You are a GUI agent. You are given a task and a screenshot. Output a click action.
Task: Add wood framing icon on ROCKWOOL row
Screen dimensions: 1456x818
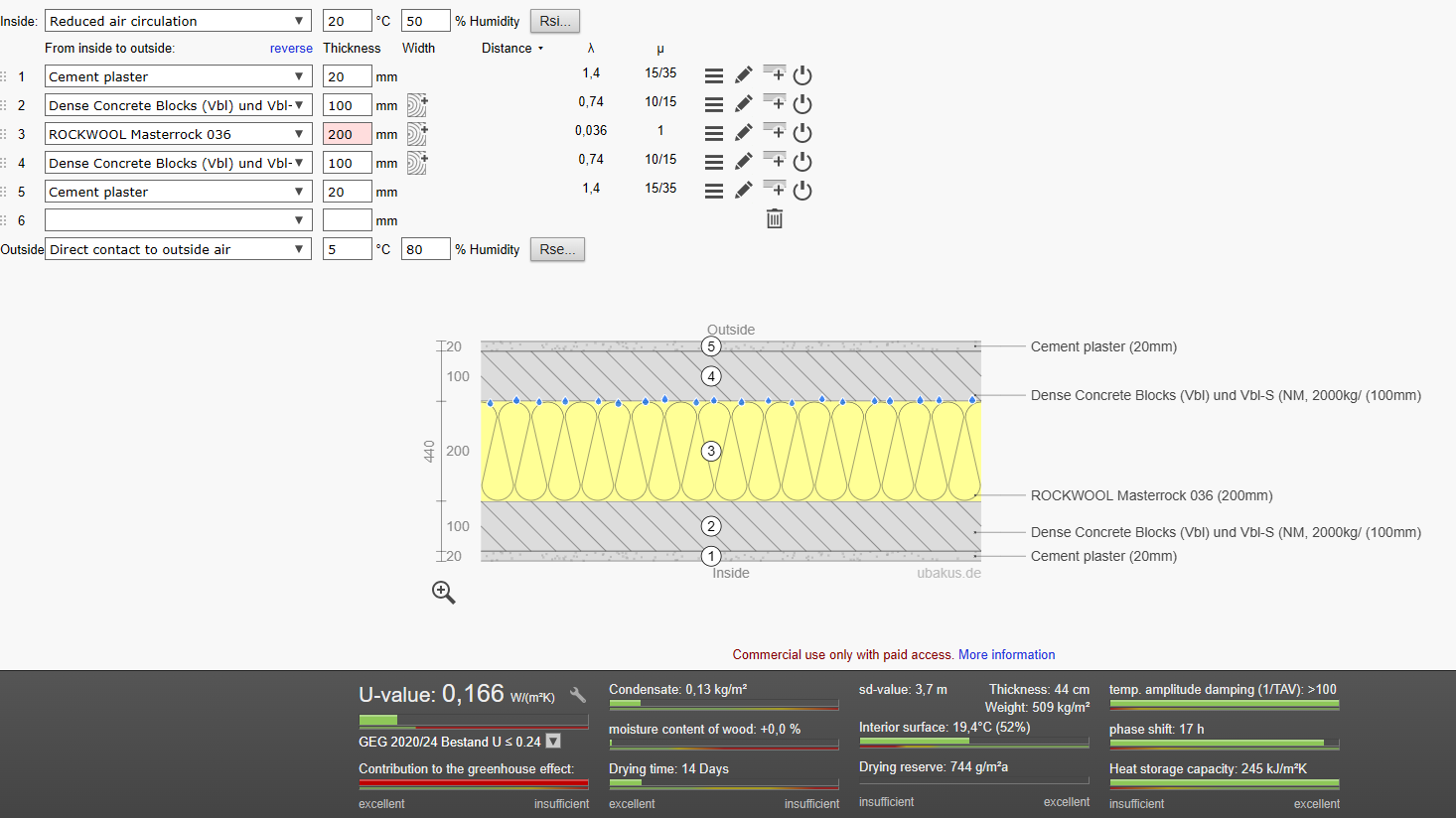tap(417, 134)
